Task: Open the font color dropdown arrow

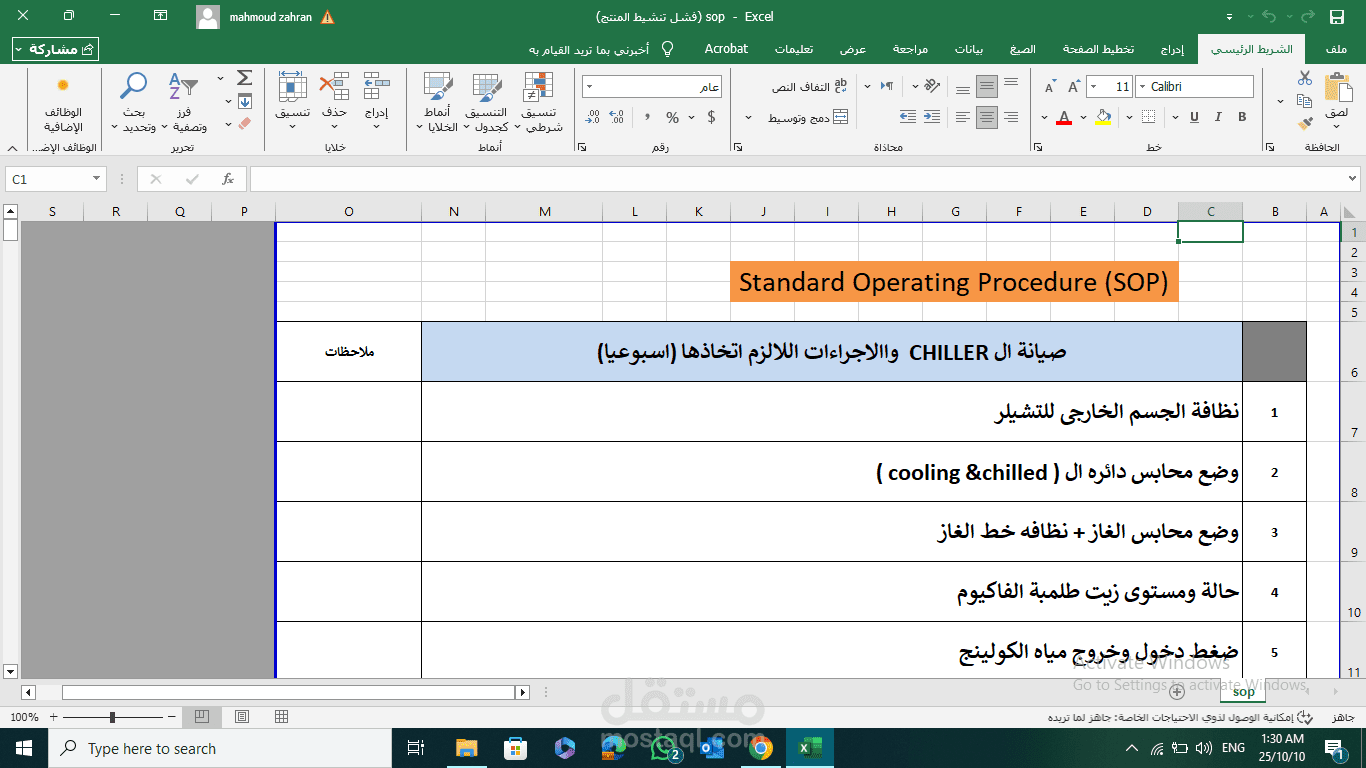Action: pyautogui.click(x=1043, y=117)
